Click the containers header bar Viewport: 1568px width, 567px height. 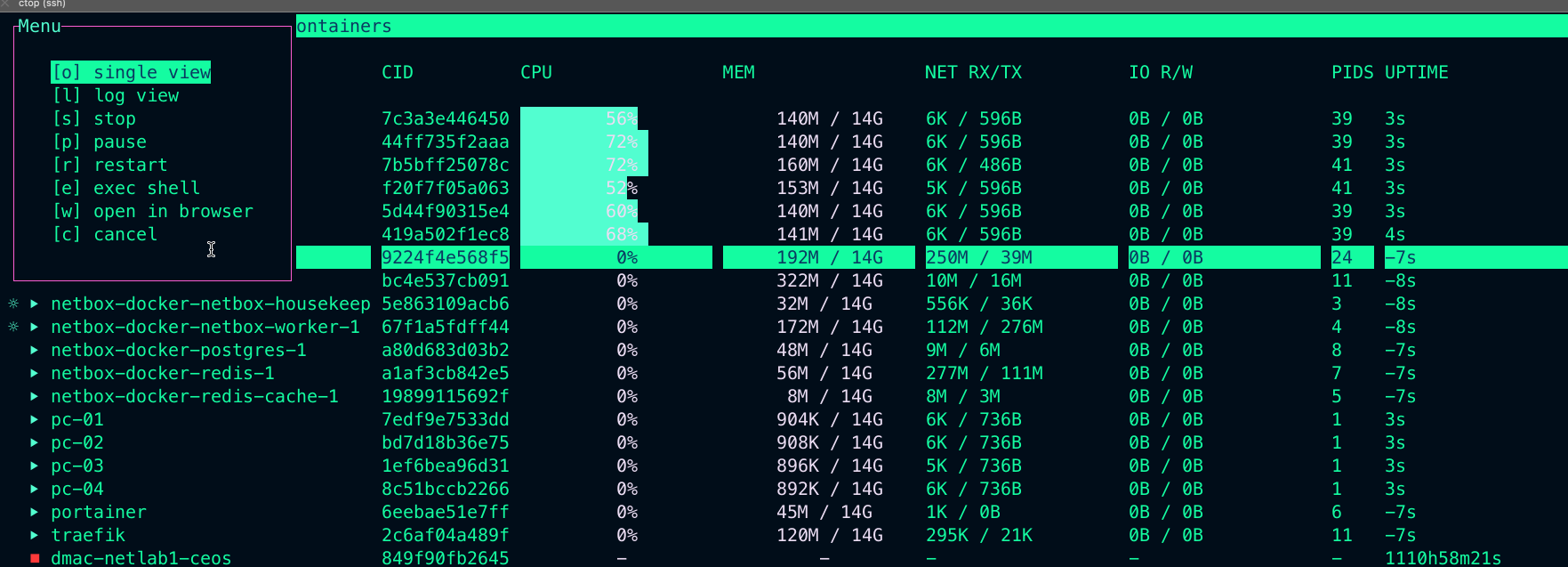pos(931,26)
